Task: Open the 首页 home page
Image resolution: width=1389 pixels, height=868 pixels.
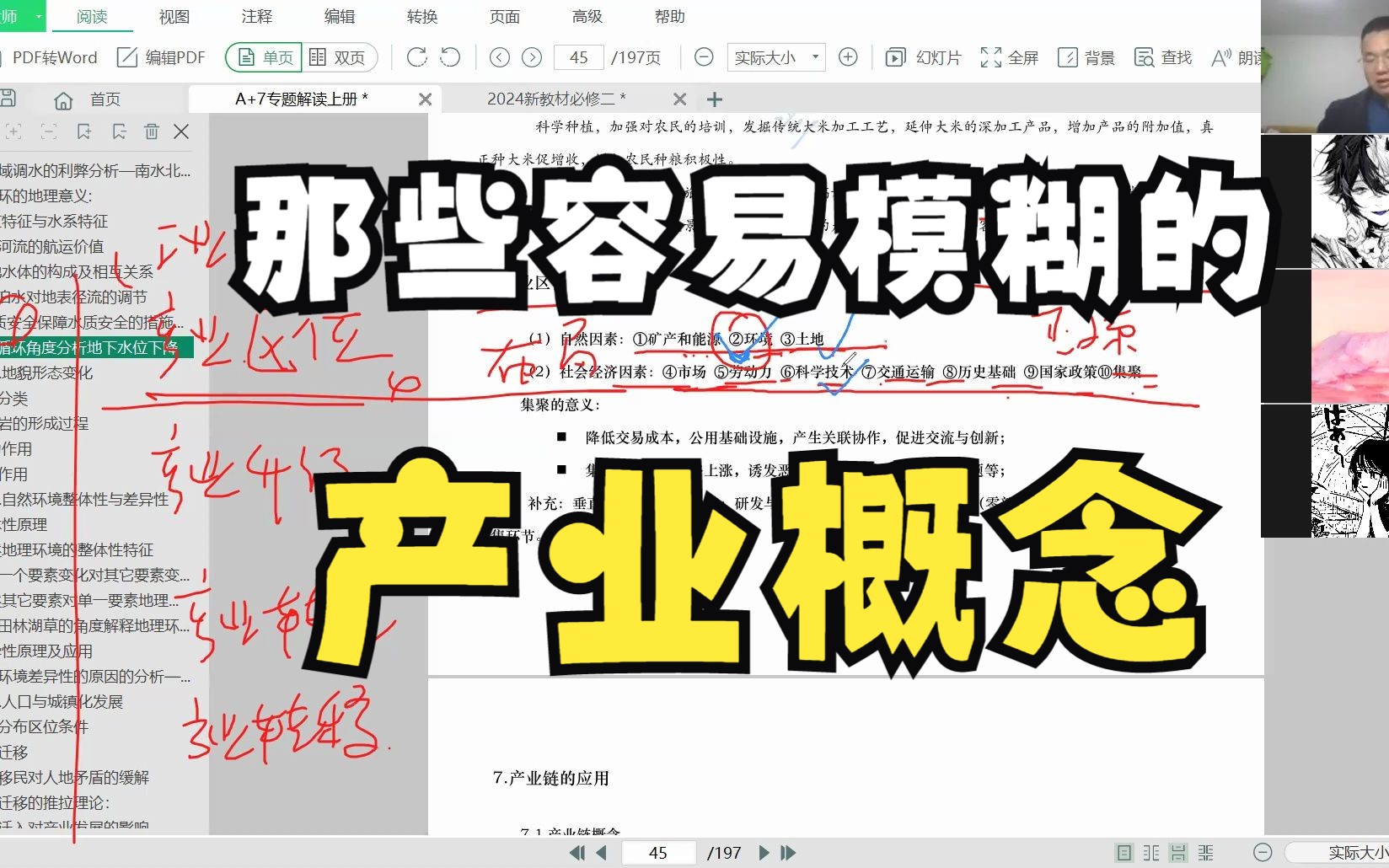Action: tap(87, 99)
